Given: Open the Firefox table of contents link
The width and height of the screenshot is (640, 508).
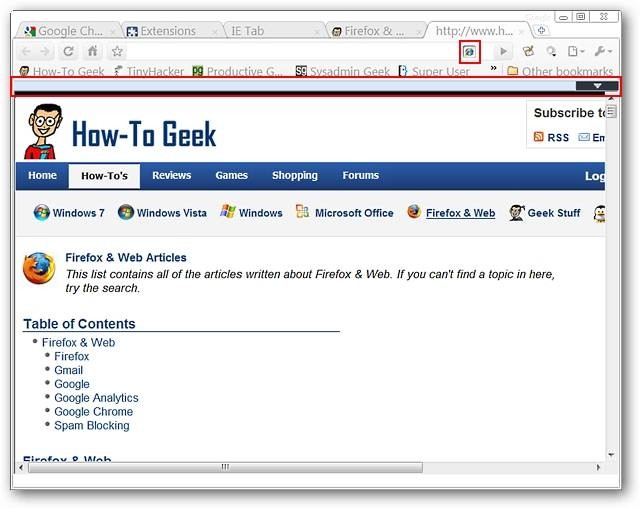Looking at the screenshot, I should [71, 356].
